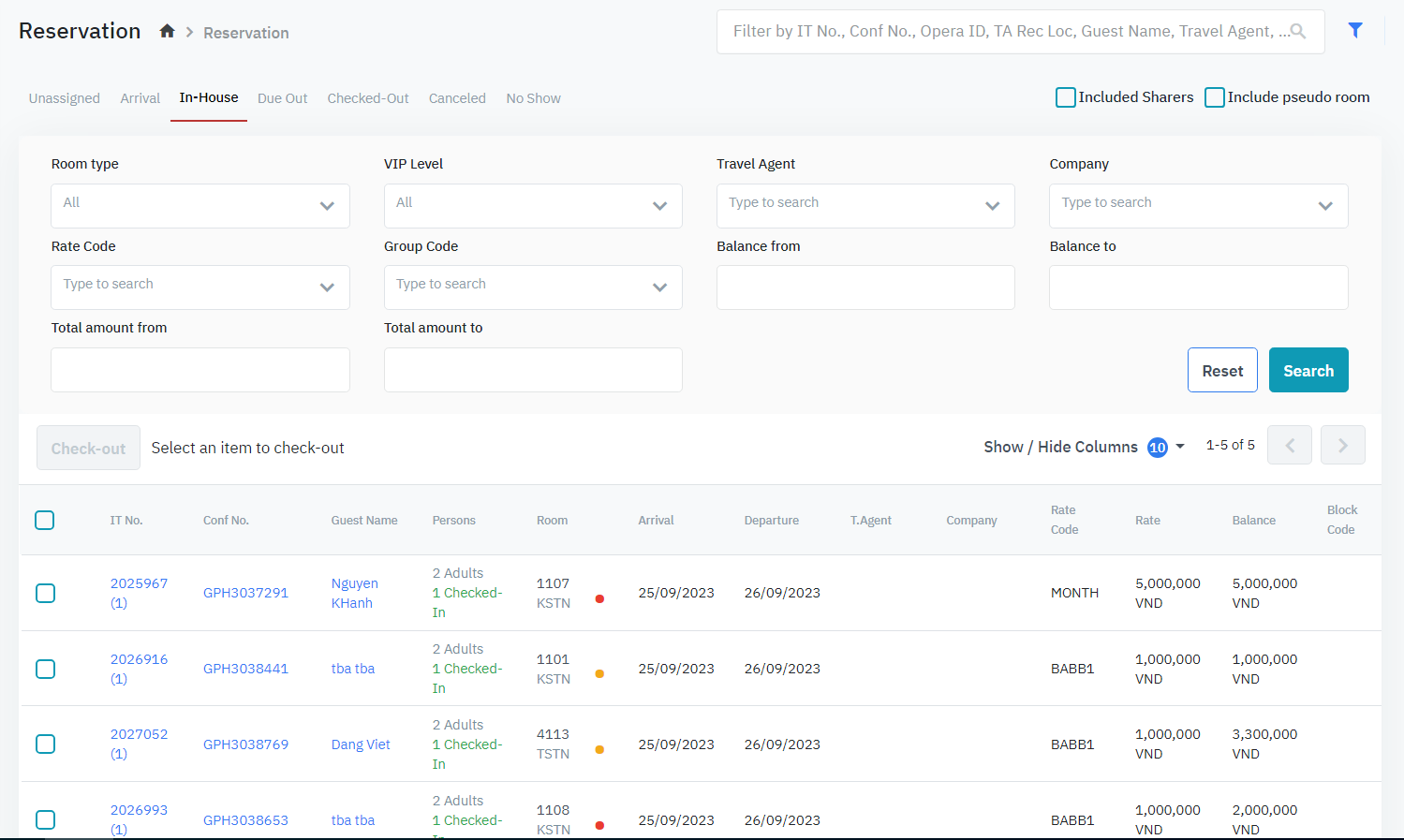Image resolution: width=1404 pixels, height=840 pixels.
Task: Select the Nguyen KHanh reservation row checkbox
Action: (x=45, y=593)
